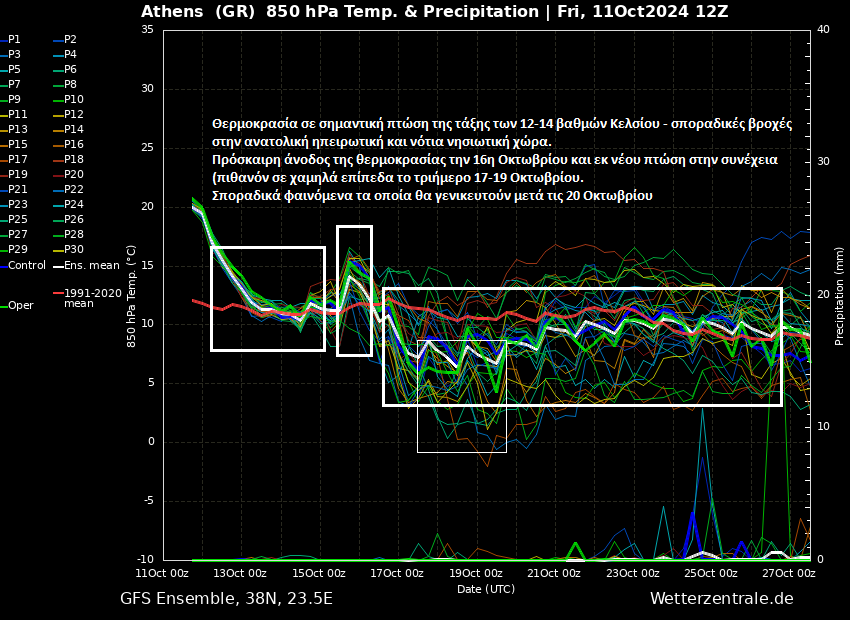The width and height of the screenshot is (850, 620).
Task: Open the Wetterzentrale.de source link
Action: coord(721,598)
